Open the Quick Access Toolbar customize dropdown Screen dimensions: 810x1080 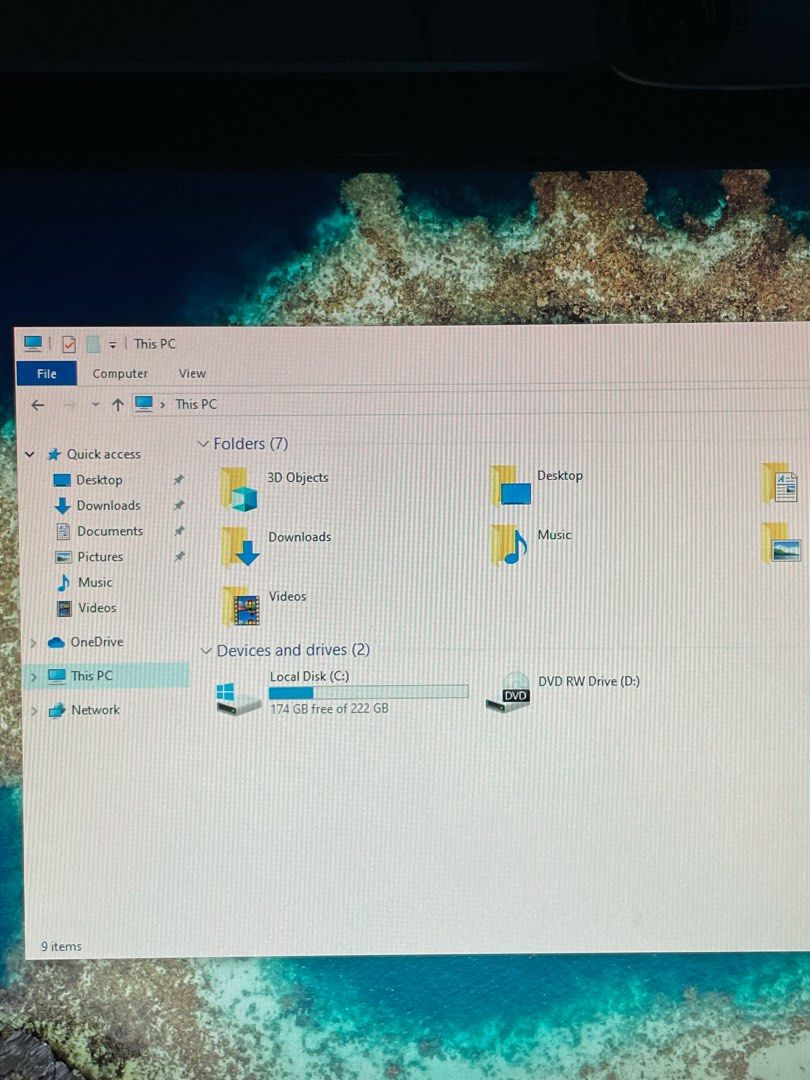114,344
